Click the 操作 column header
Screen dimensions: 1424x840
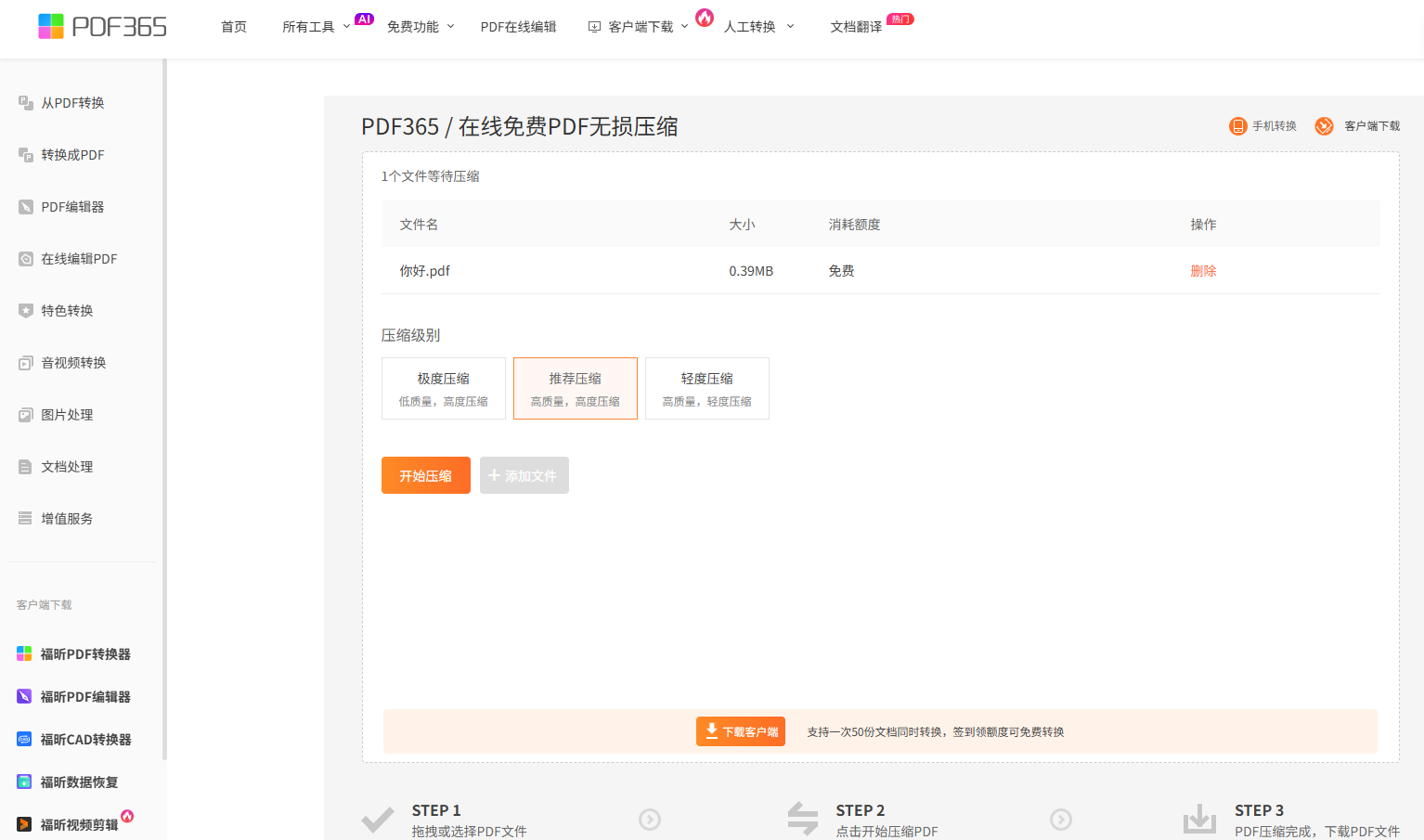click(x=1203, y=225)
